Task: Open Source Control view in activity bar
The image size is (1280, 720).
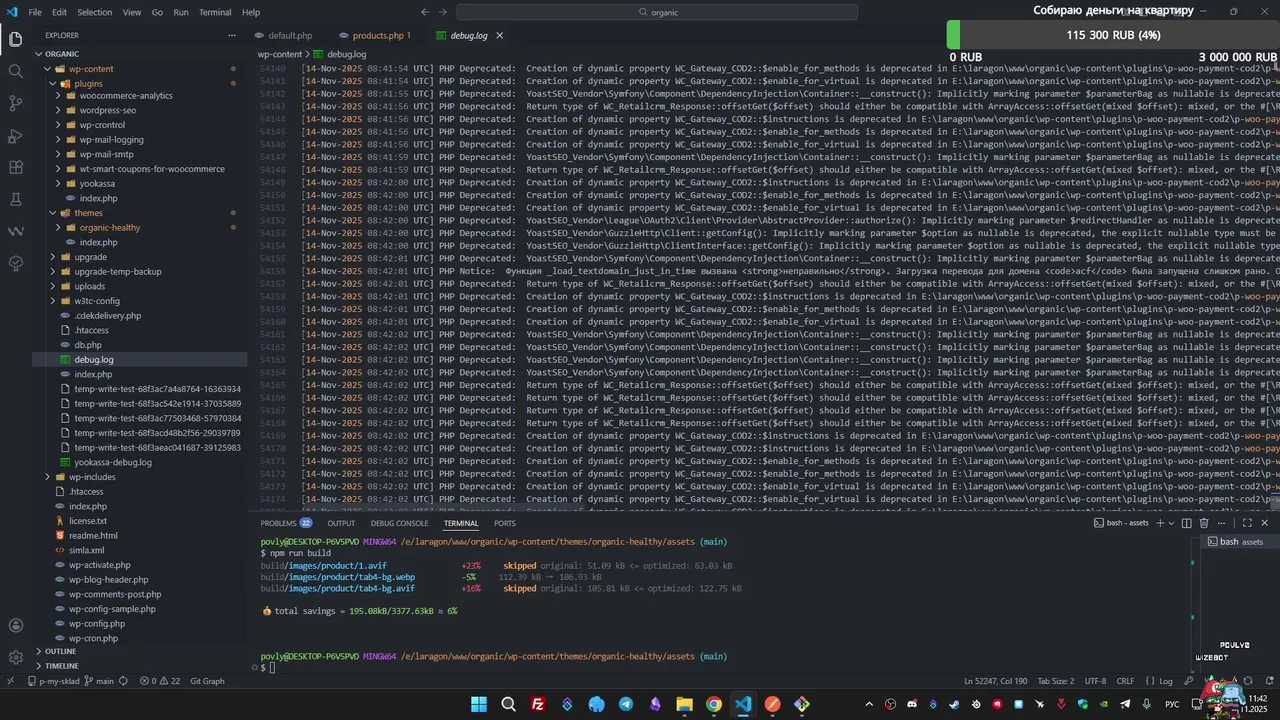Action: tap(15, 103)
